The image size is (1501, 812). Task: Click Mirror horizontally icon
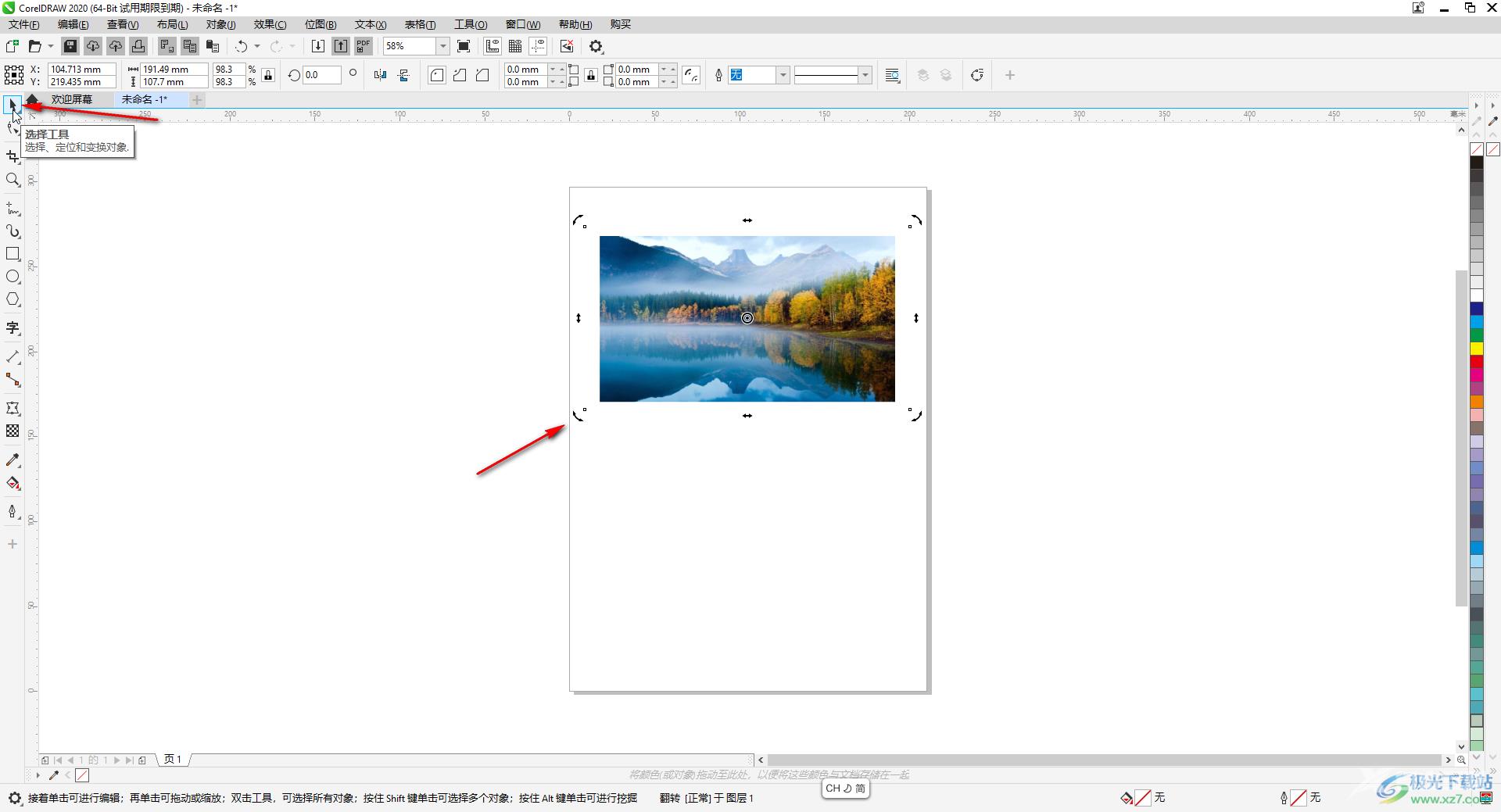(381, 75)
